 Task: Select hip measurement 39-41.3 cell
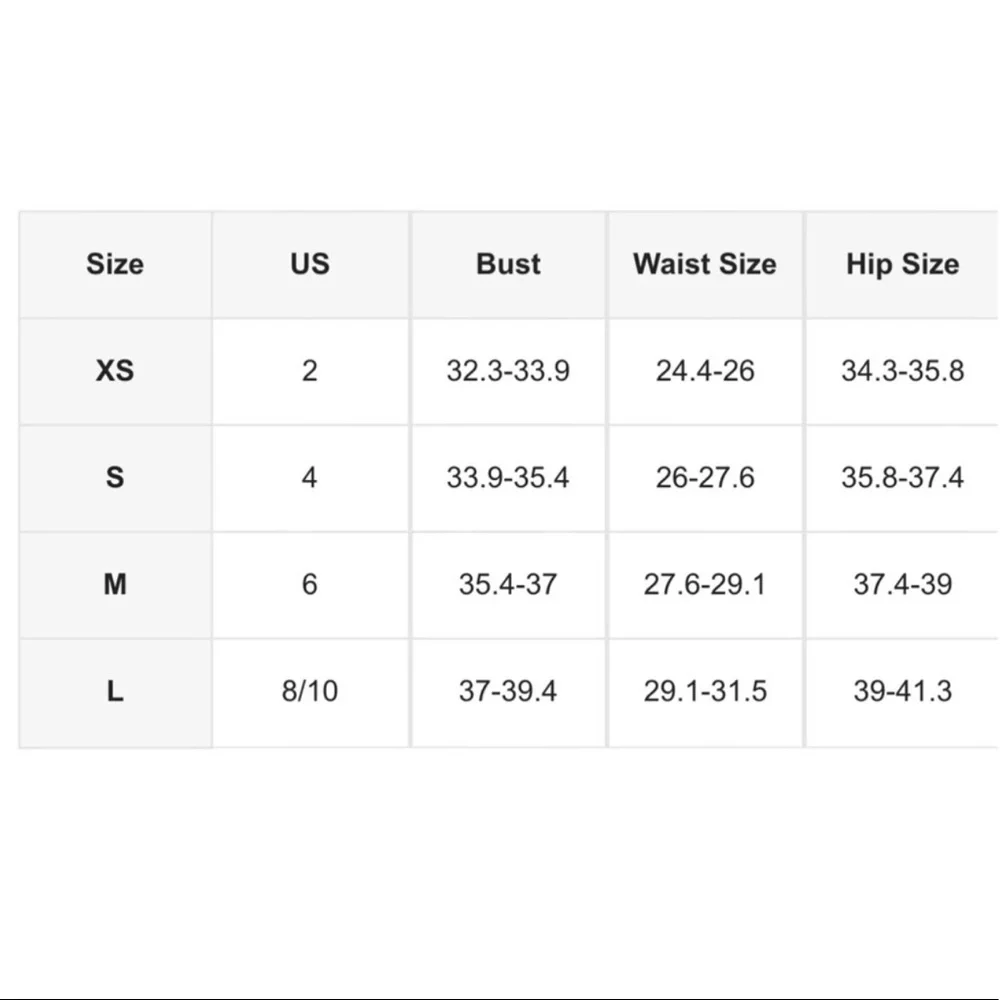(x=902, y=691)
